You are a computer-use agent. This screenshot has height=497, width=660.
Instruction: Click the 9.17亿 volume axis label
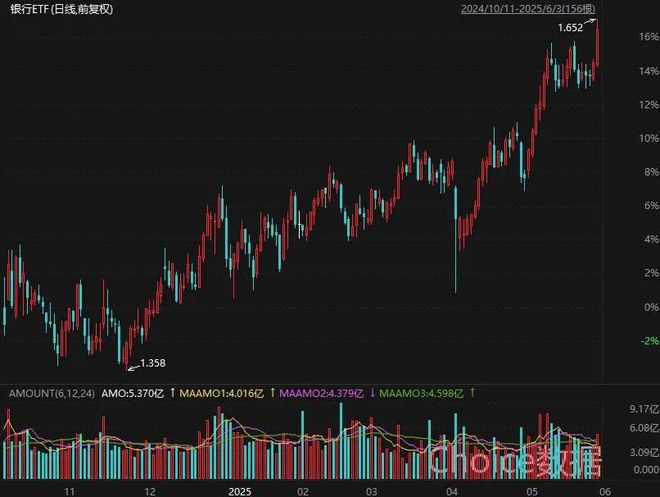coord(644,409)
